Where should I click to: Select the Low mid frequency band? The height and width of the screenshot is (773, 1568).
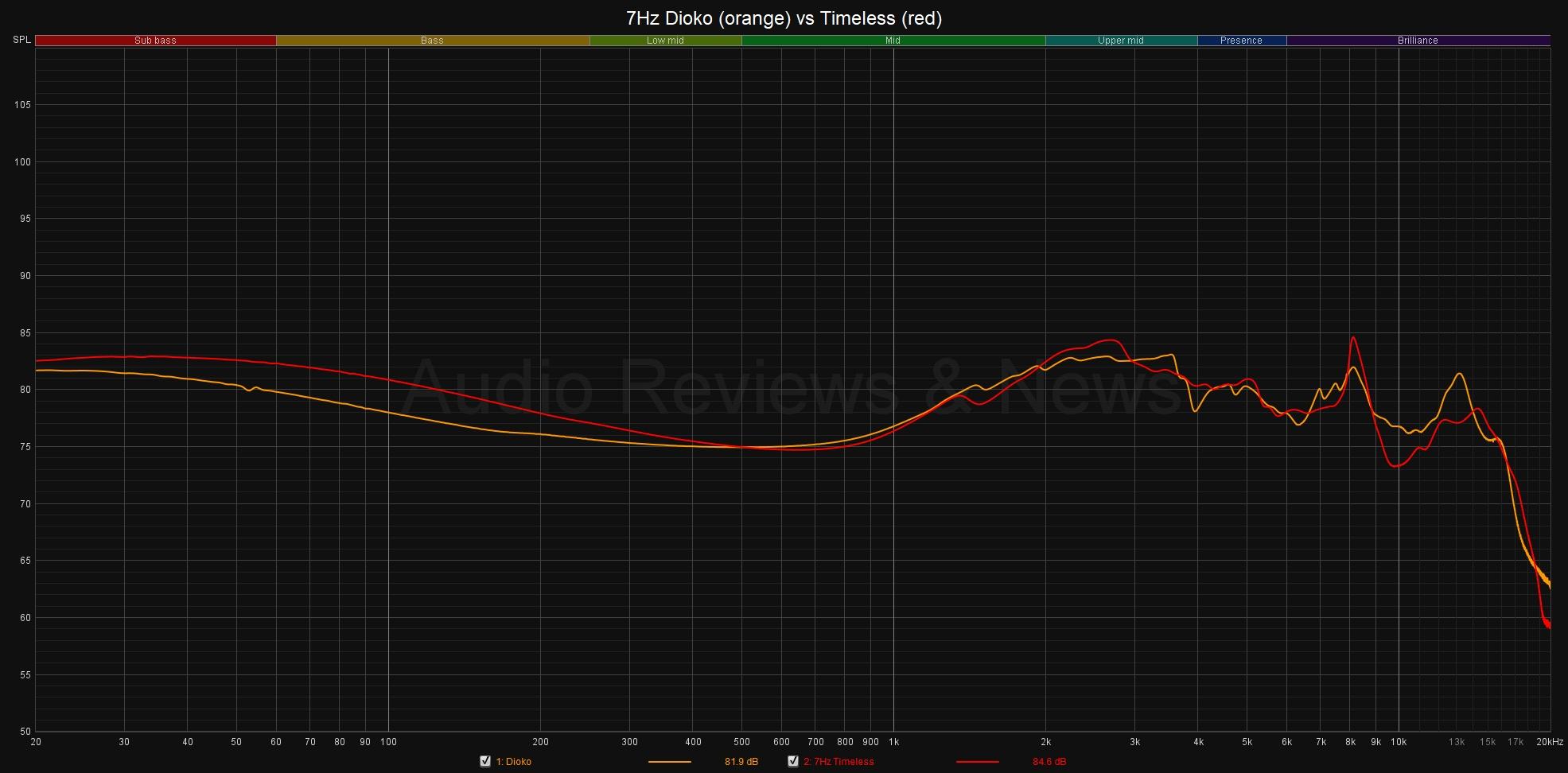click(x=665, y=41)
